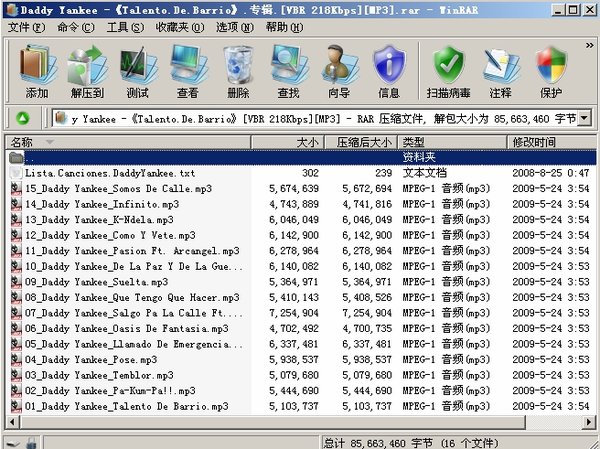This screenshot has height=449, width=600.
Task: Select file 03_Daddy Yankee_Temblor.mp3
Action: click(99, 375)
